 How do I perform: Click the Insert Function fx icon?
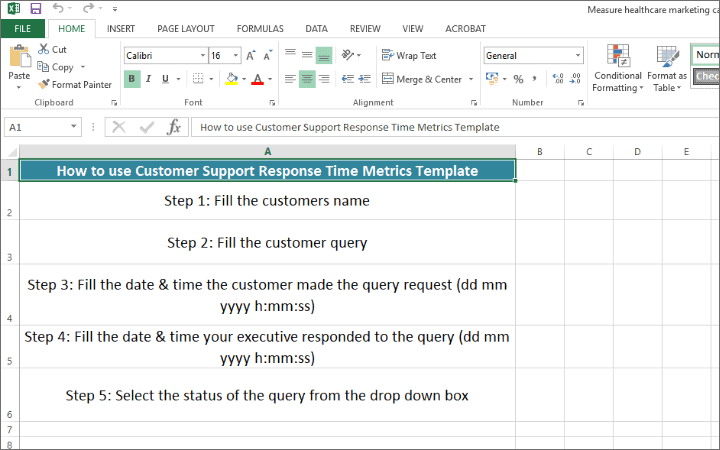coord(173,127)
